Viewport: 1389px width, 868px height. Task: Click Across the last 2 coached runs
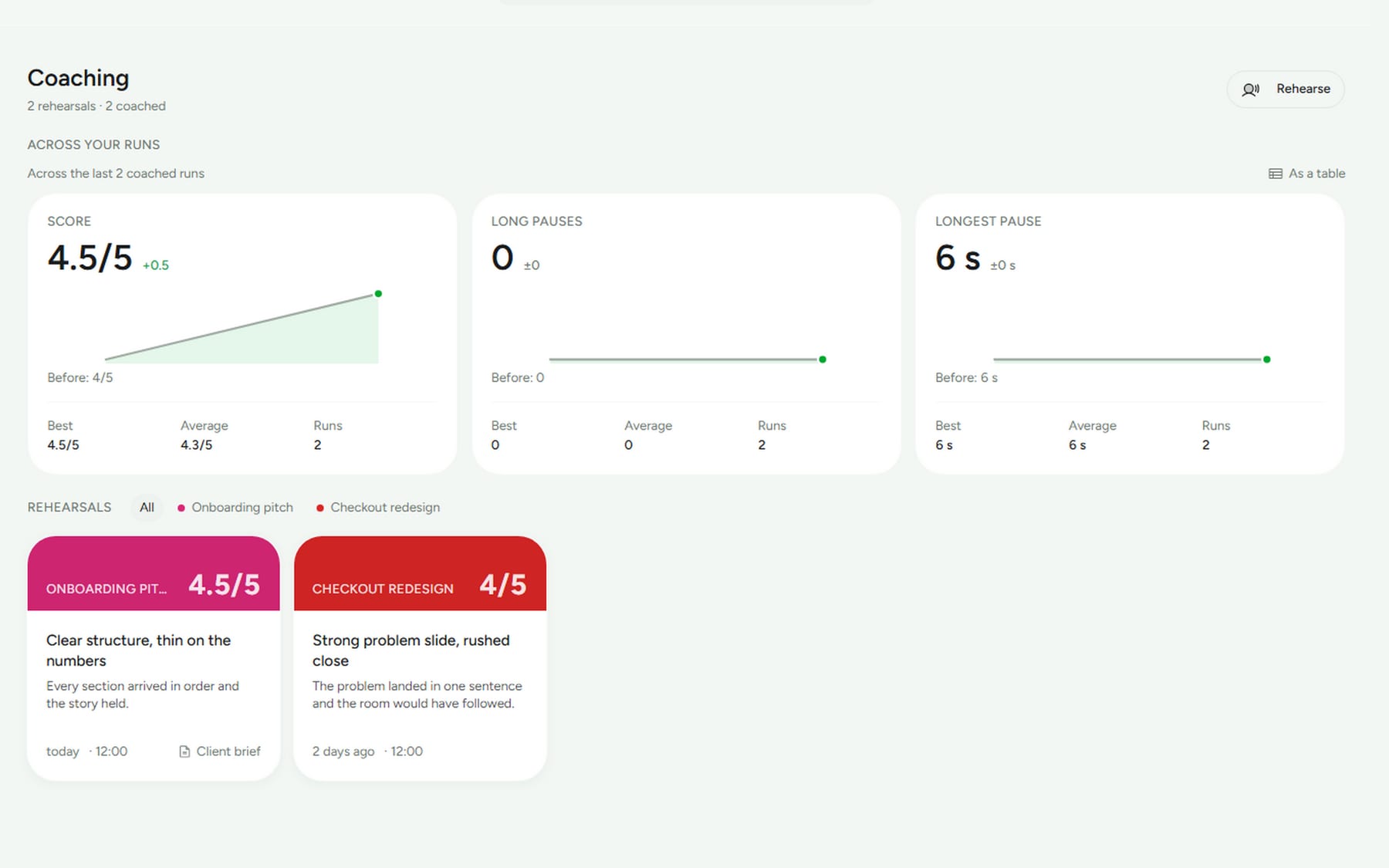click(x=116, y=174)
